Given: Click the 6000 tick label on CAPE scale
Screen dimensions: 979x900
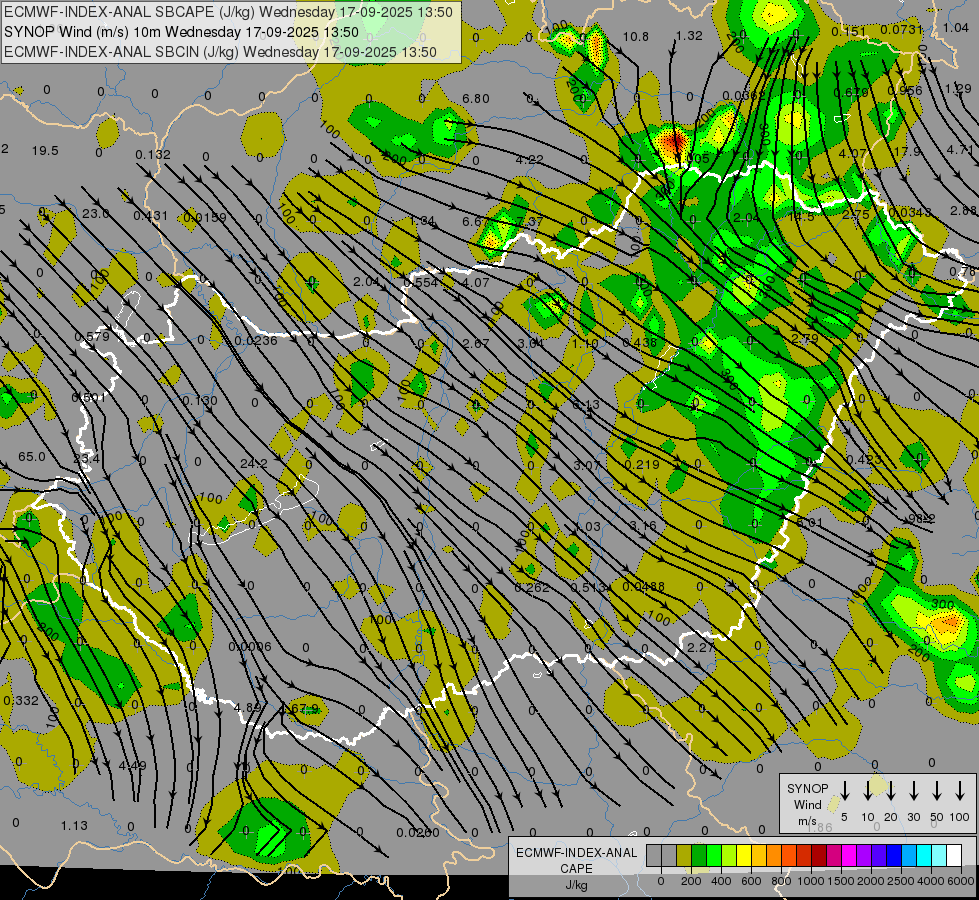Looking at the screenshot, I should pos(962,881).
